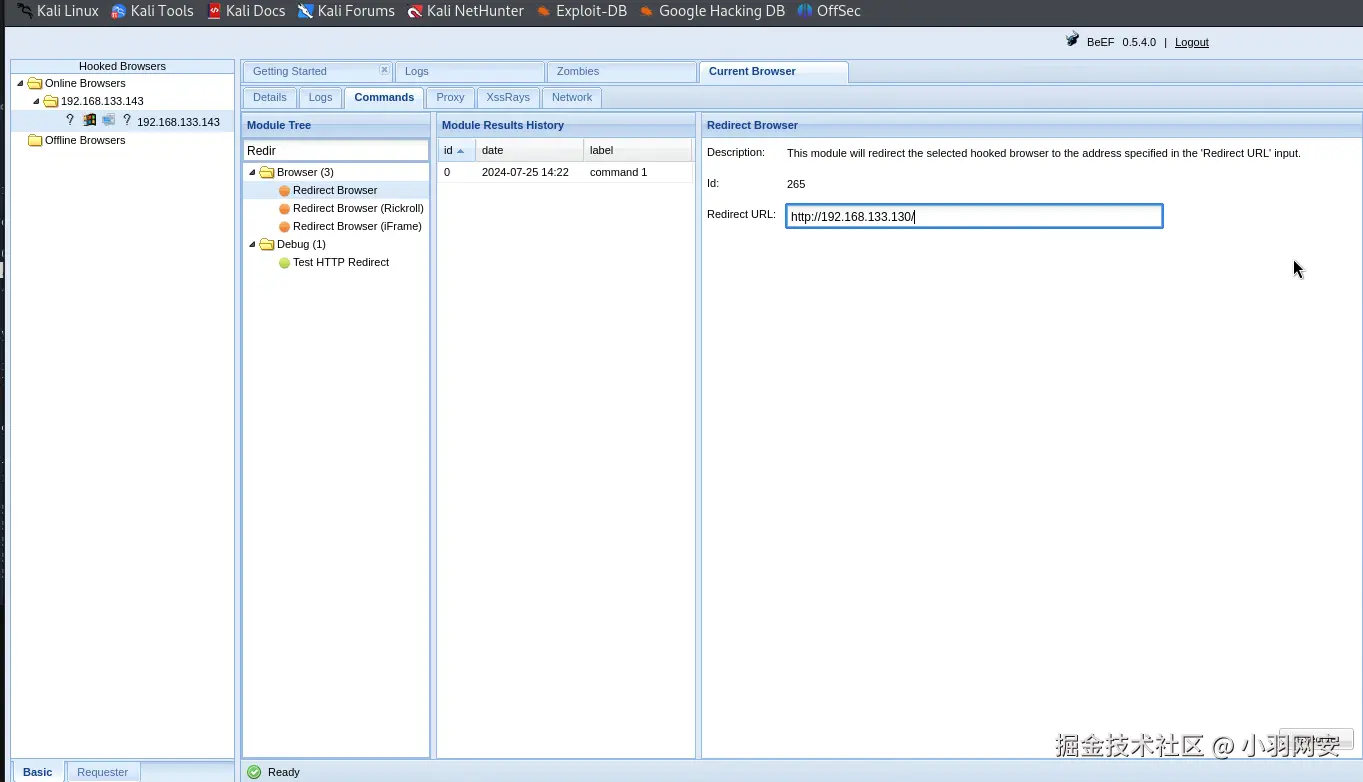Screen dimensions: 1363x782
Task: Select the Test HTTP Redirect module
Action: click(x=341, y=262)
